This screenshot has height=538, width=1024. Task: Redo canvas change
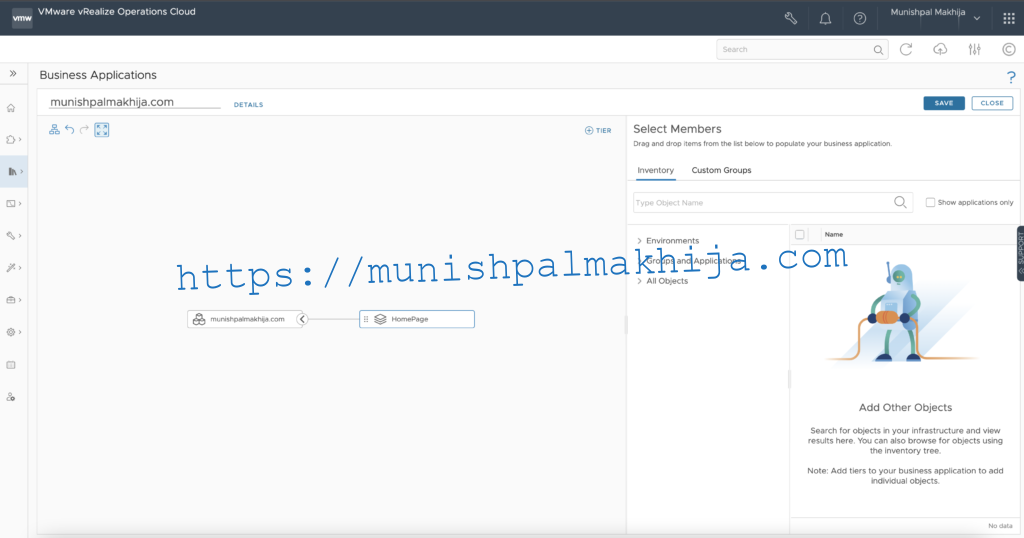tap(84, 130)
